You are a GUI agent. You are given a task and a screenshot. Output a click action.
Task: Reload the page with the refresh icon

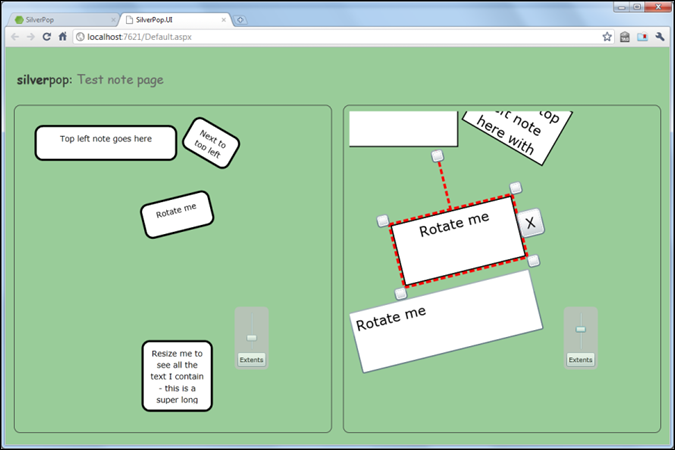click(x=46, y=37)
